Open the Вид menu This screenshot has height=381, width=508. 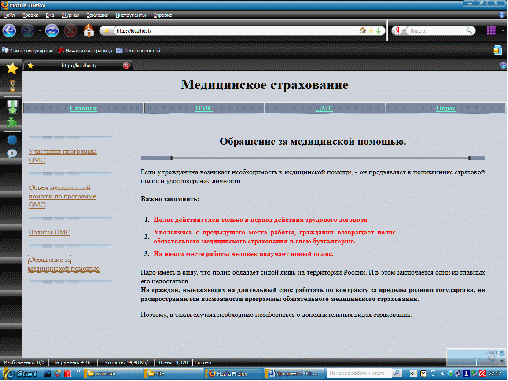pos(50,15)
